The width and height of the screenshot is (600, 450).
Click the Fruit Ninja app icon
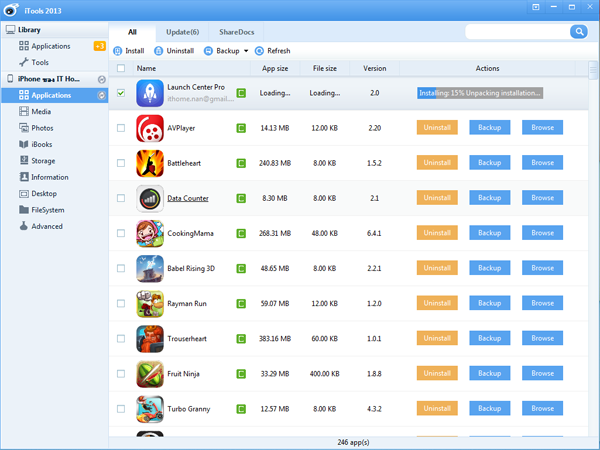coord(150,375)
